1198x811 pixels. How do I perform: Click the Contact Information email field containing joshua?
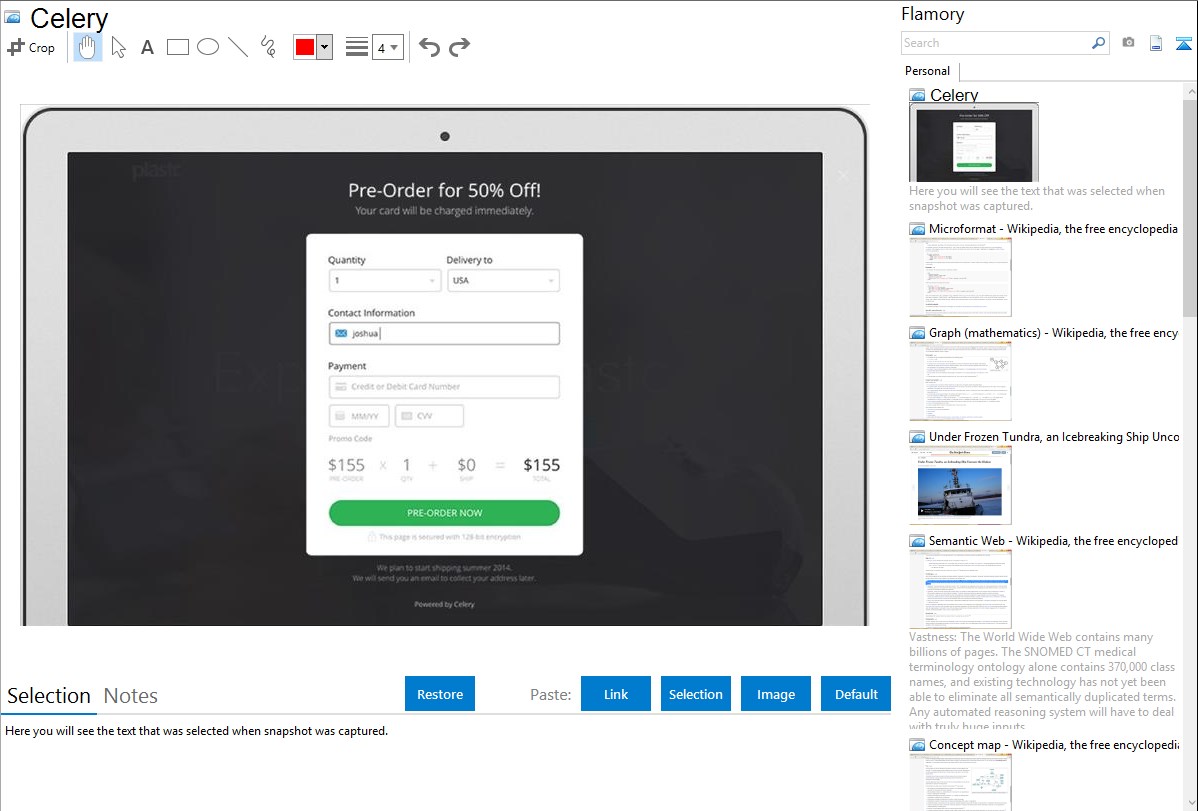click(x=445, y=333)
